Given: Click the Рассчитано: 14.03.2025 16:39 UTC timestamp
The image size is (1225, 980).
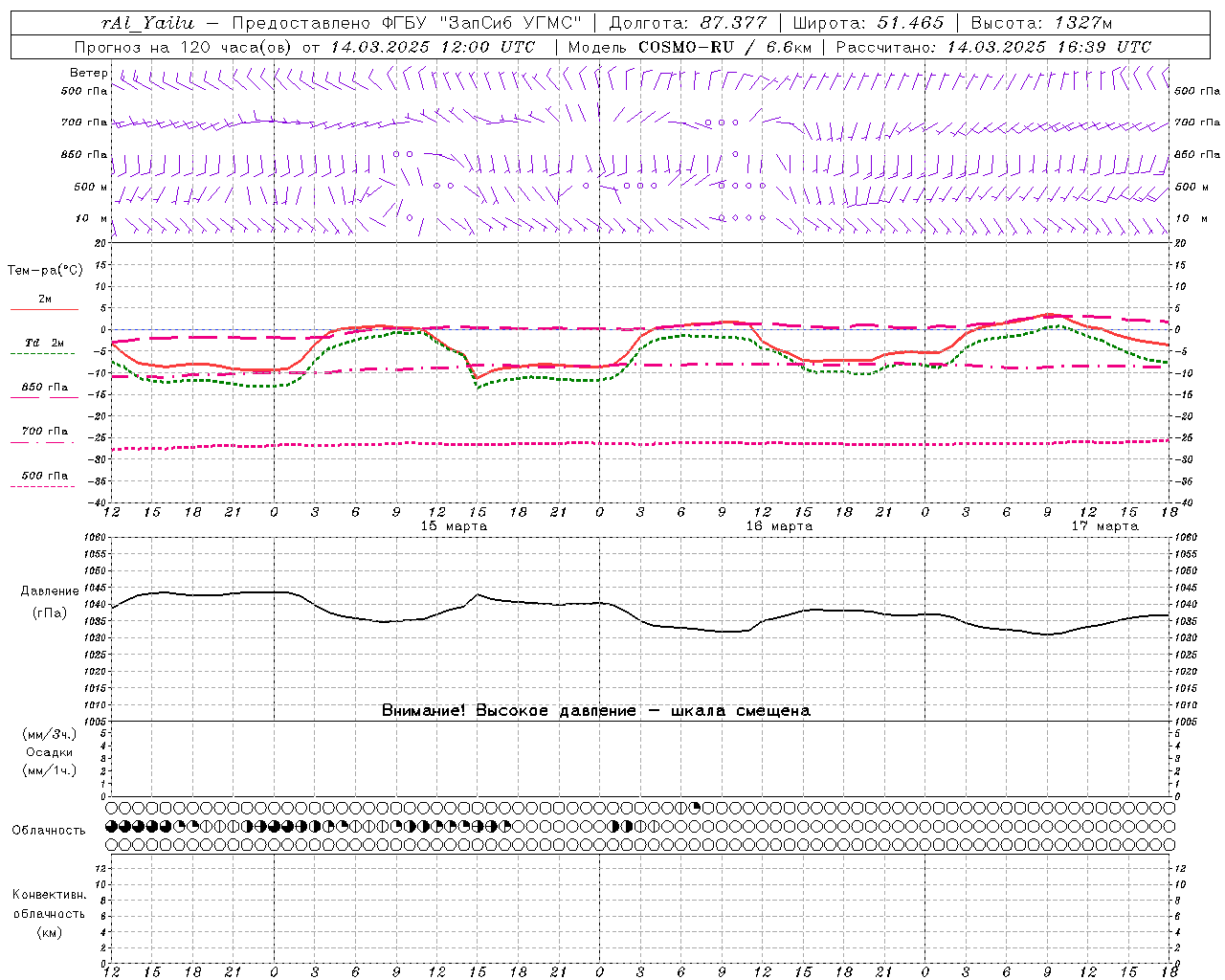Looking at the screenshot, I should (x=993, y=47).
